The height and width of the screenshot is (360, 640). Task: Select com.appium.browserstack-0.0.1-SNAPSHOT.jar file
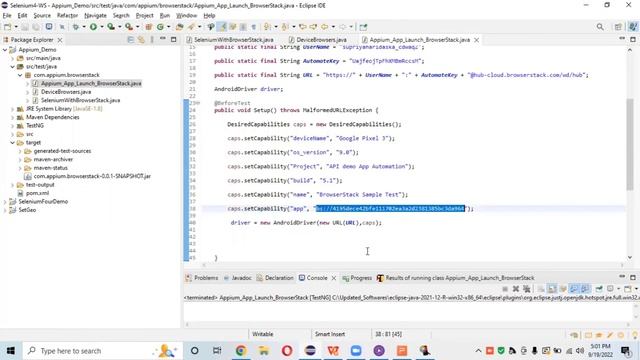tap(87, 176)
